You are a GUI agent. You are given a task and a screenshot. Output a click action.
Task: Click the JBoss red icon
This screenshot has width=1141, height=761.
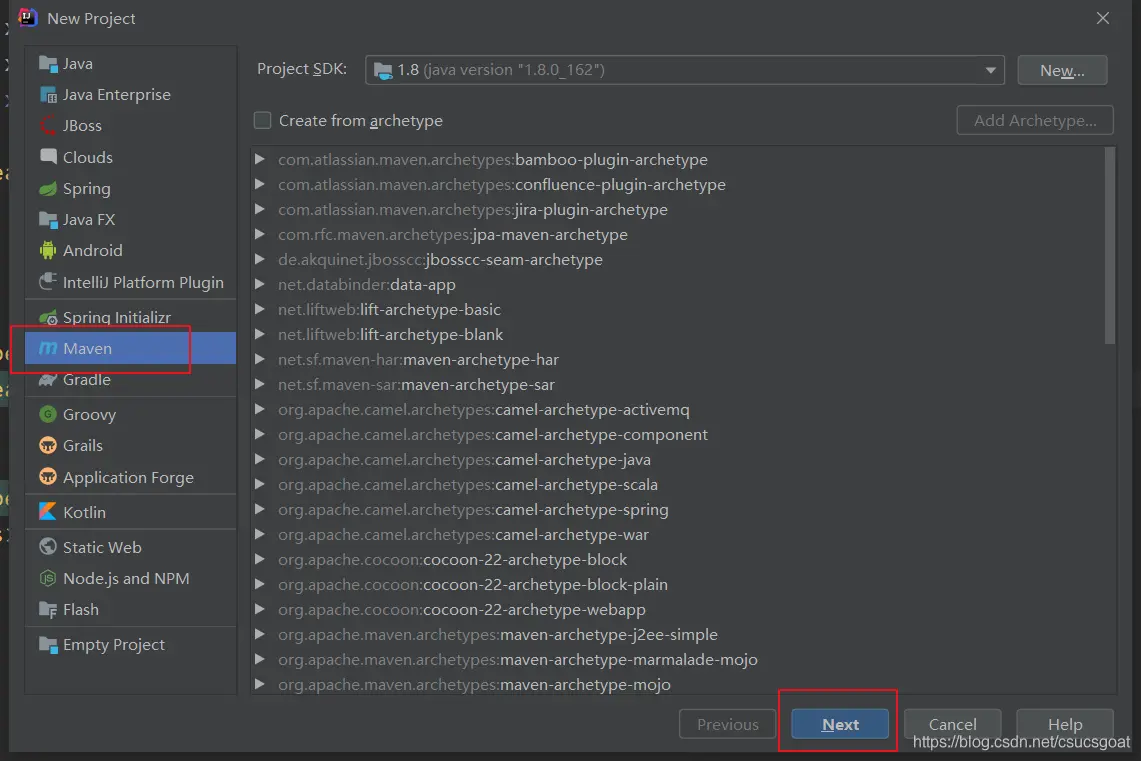coord(48,126)
